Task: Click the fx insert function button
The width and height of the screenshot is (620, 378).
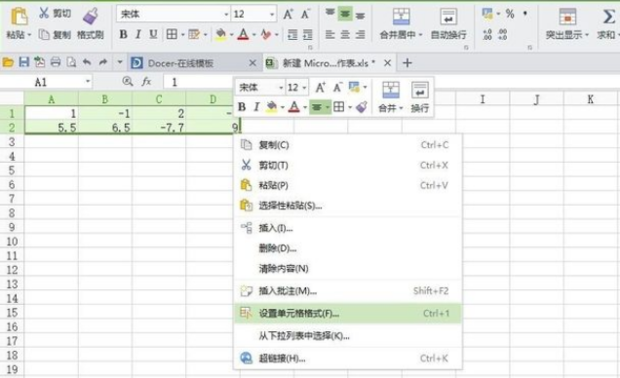Action: tap(146, 82)
